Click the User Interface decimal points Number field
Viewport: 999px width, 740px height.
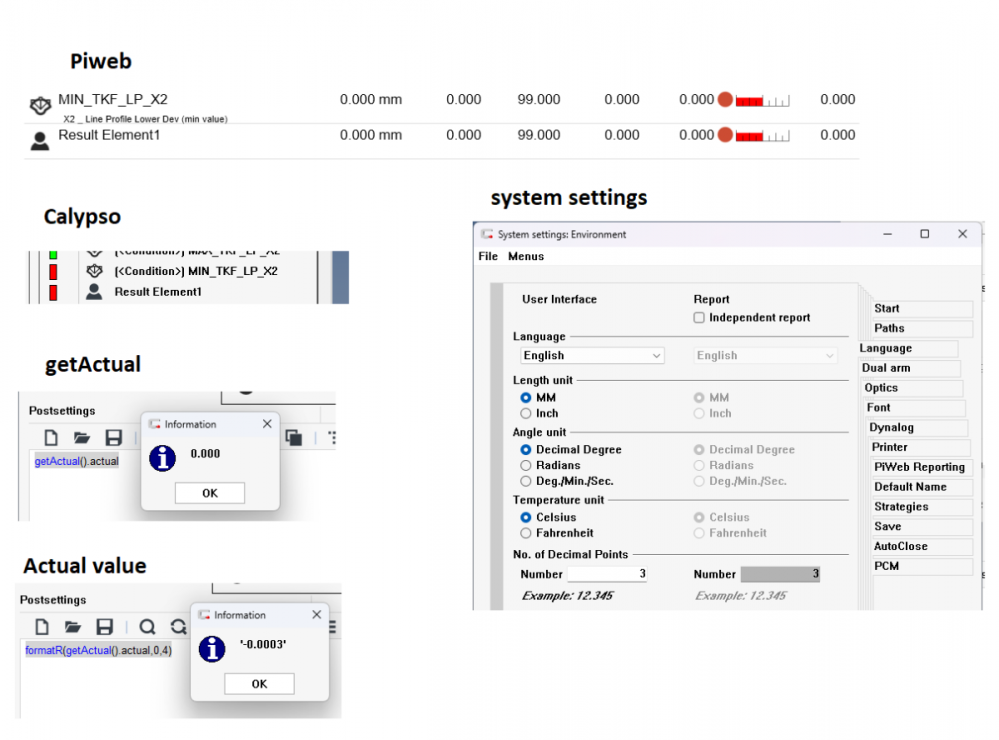[x=607, y=574]
